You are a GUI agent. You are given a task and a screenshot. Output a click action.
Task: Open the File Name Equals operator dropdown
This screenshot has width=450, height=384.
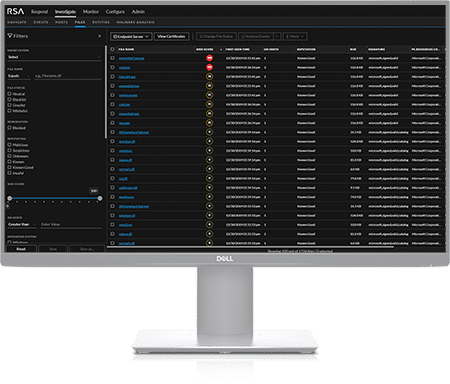(x=19, y=76)
